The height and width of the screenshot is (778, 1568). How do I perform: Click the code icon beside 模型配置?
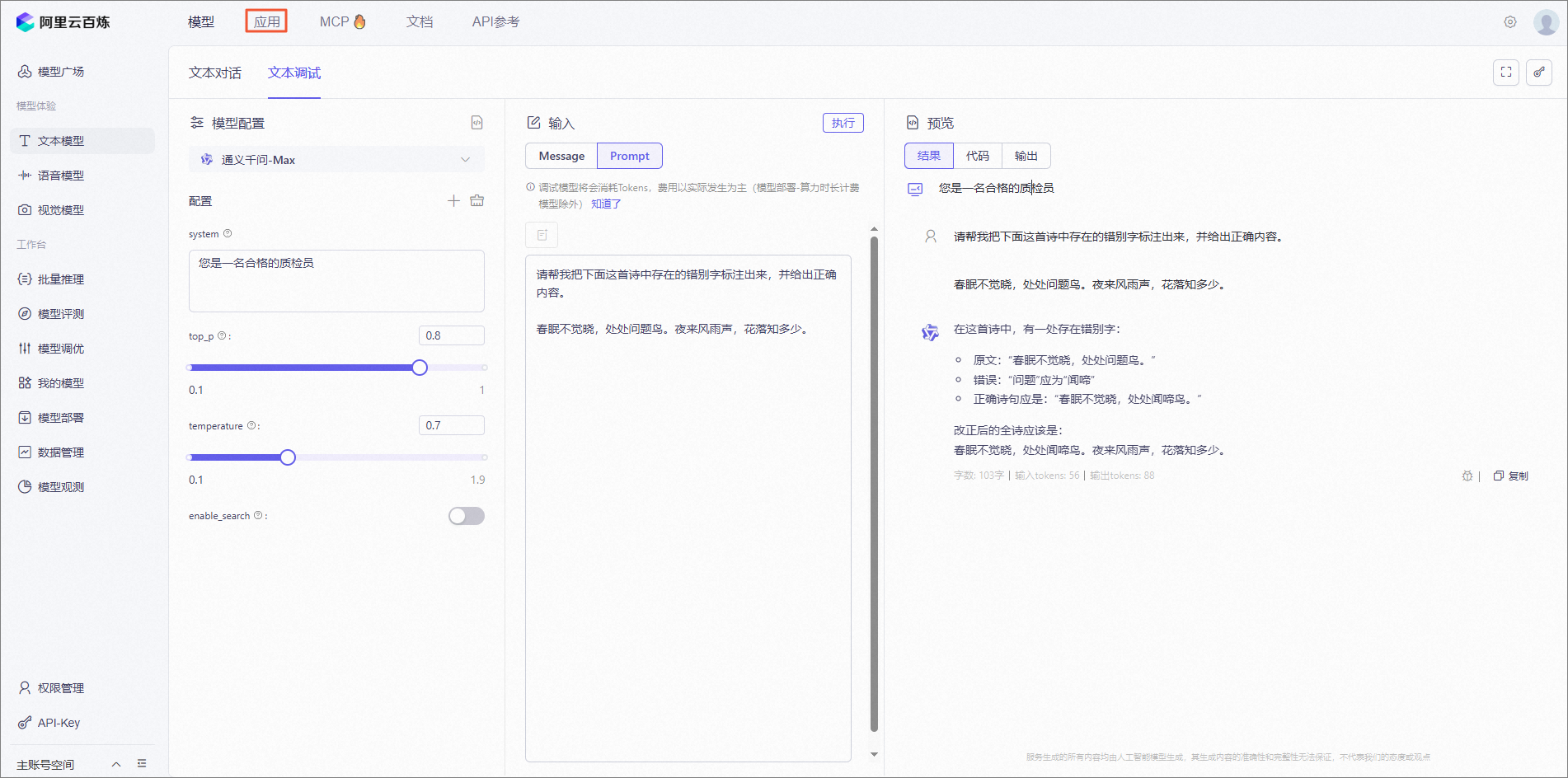(477, 123)
